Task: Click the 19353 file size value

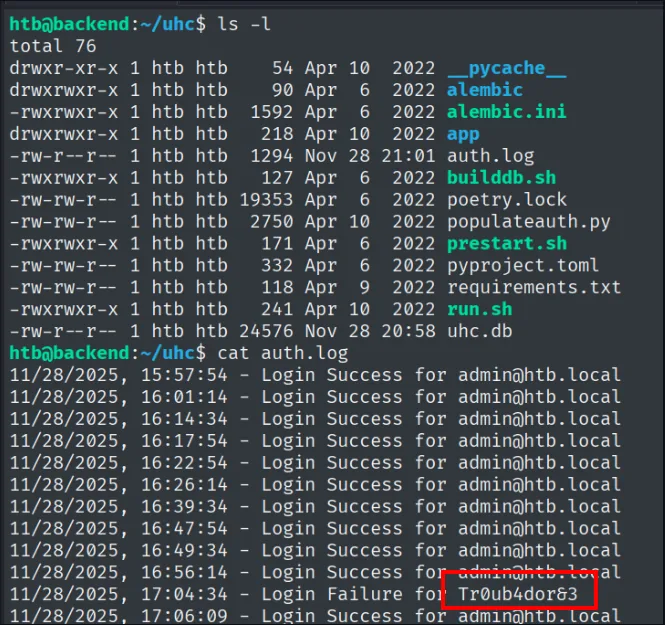Action: click(x=266, y=200)
